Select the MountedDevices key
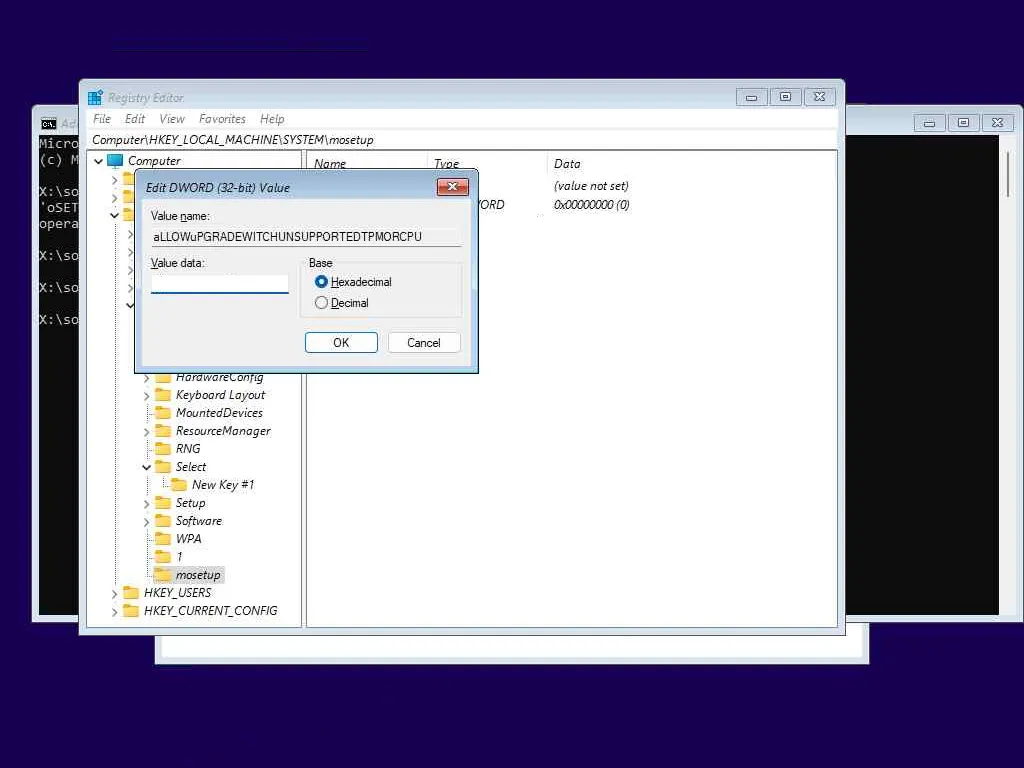1024x768 pixels. (219, 413)
